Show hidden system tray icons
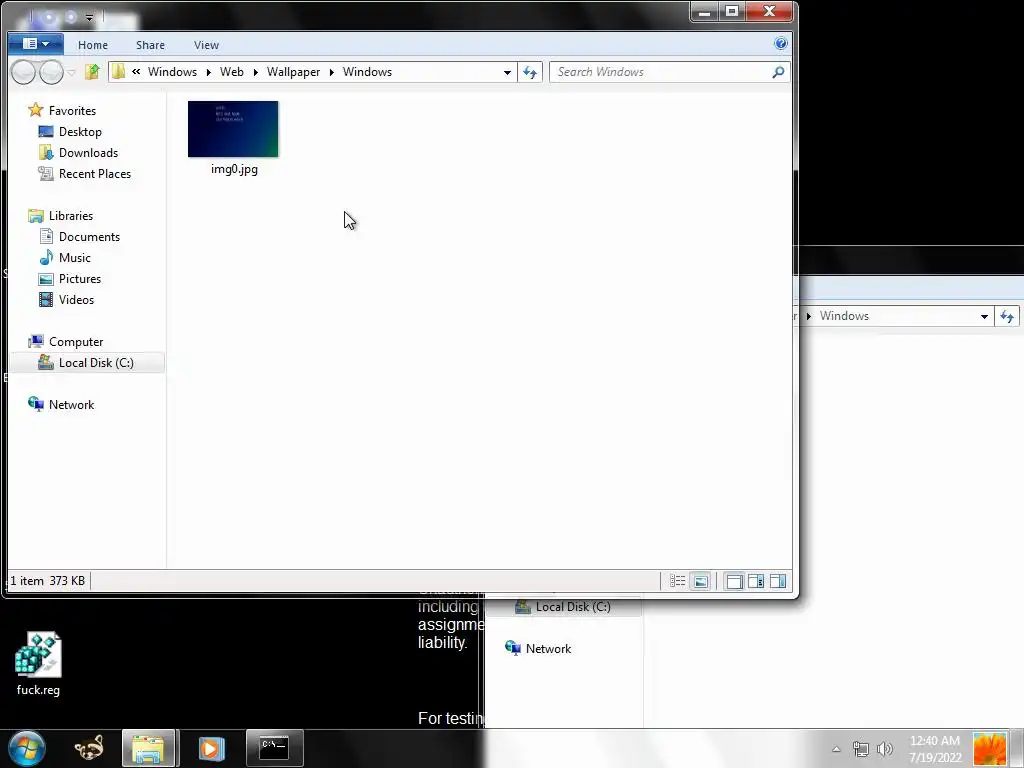This screenshot has height=768, width=1024. (x=836, y=749)
